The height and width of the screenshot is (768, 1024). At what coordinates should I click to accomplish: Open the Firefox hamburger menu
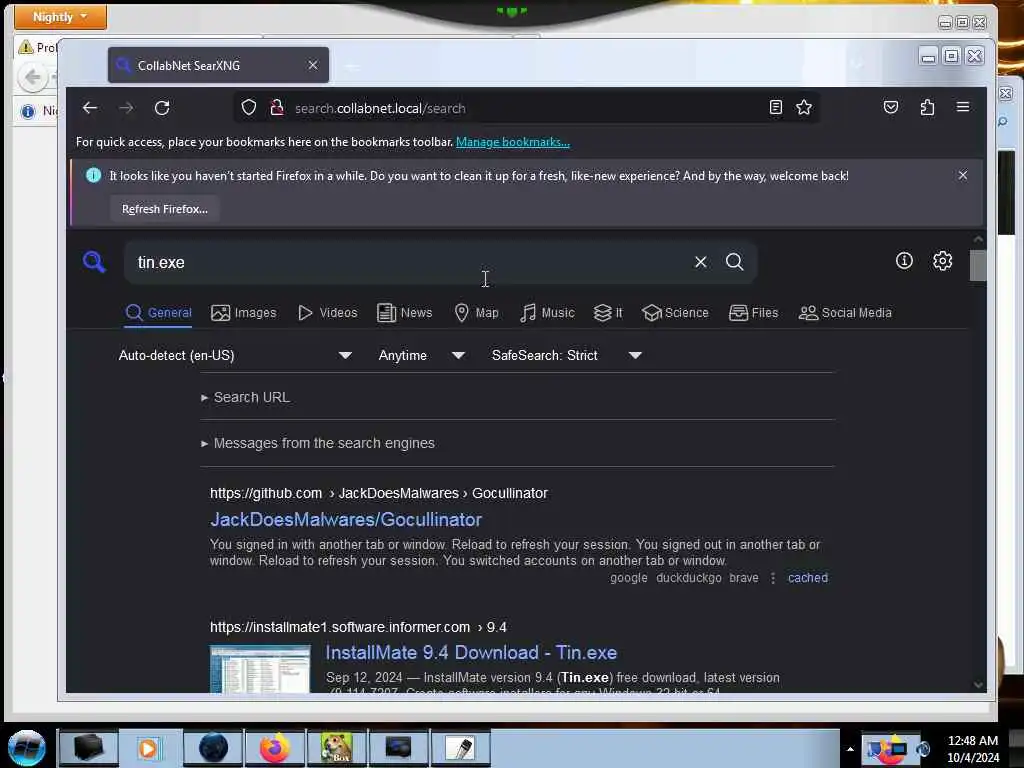pyautogui.click(x=963, y=107)
